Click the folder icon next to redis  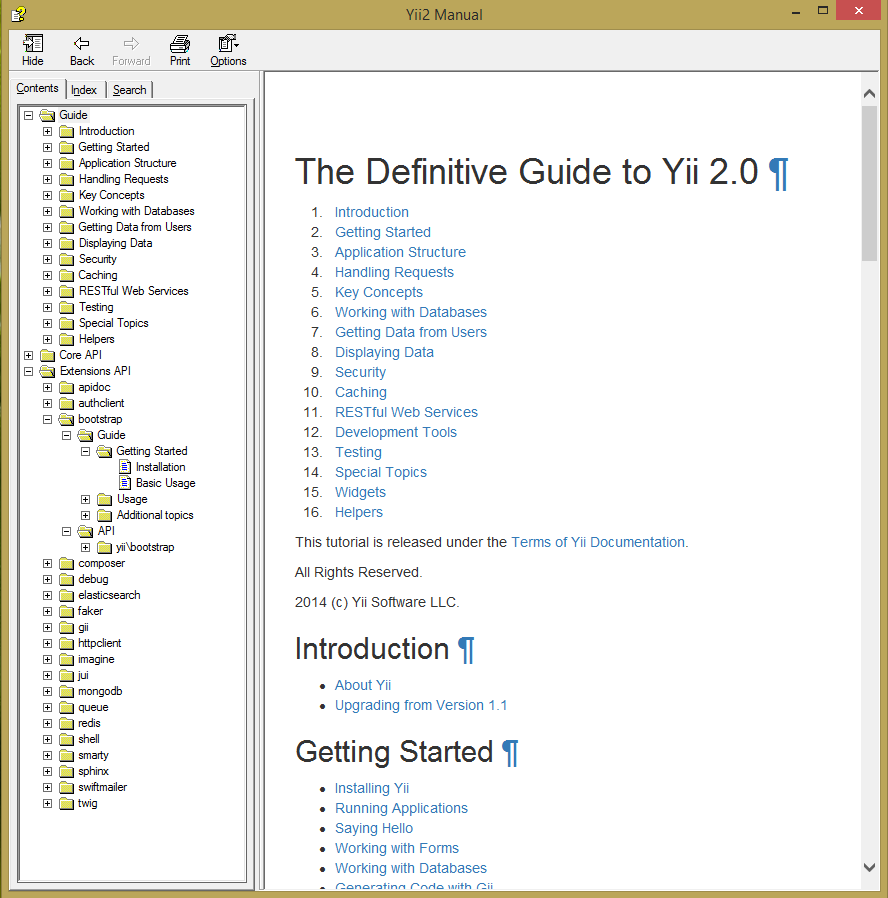[66, 723]
